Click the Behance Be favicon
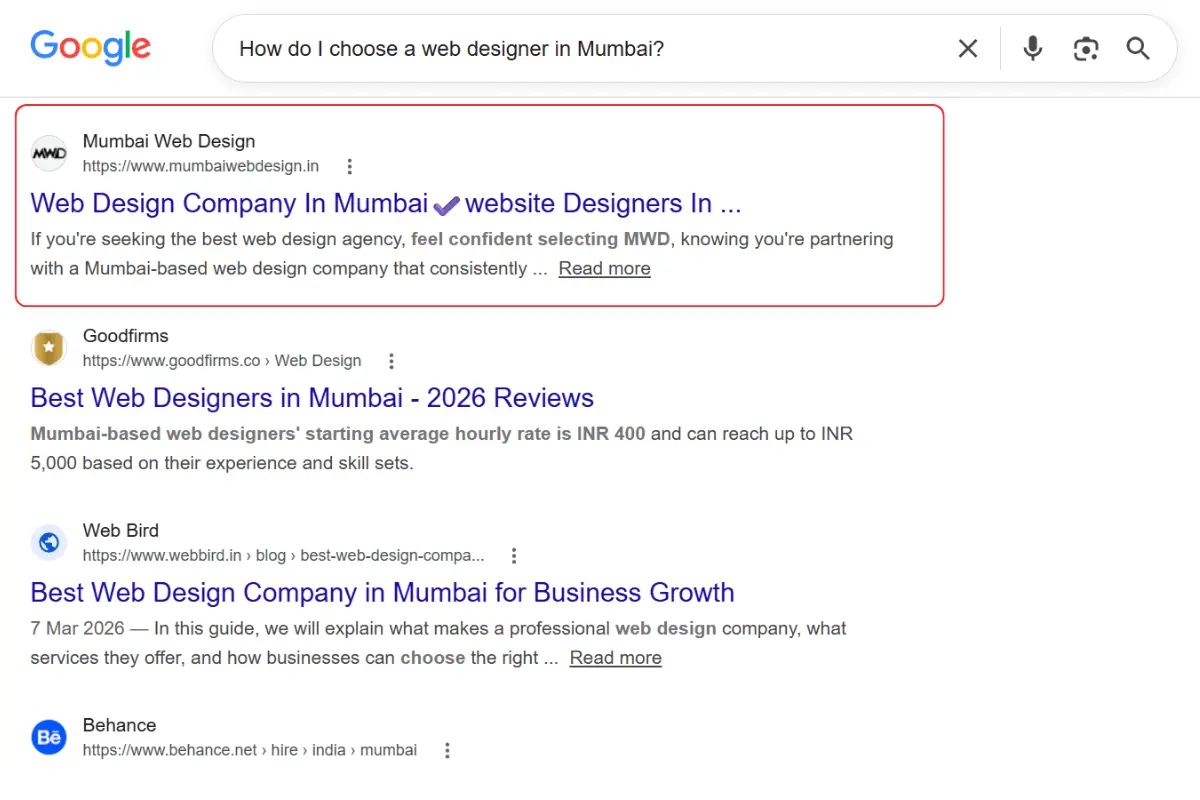The height and width of the screenshot is (800, 1200). (x=49, y=738)
